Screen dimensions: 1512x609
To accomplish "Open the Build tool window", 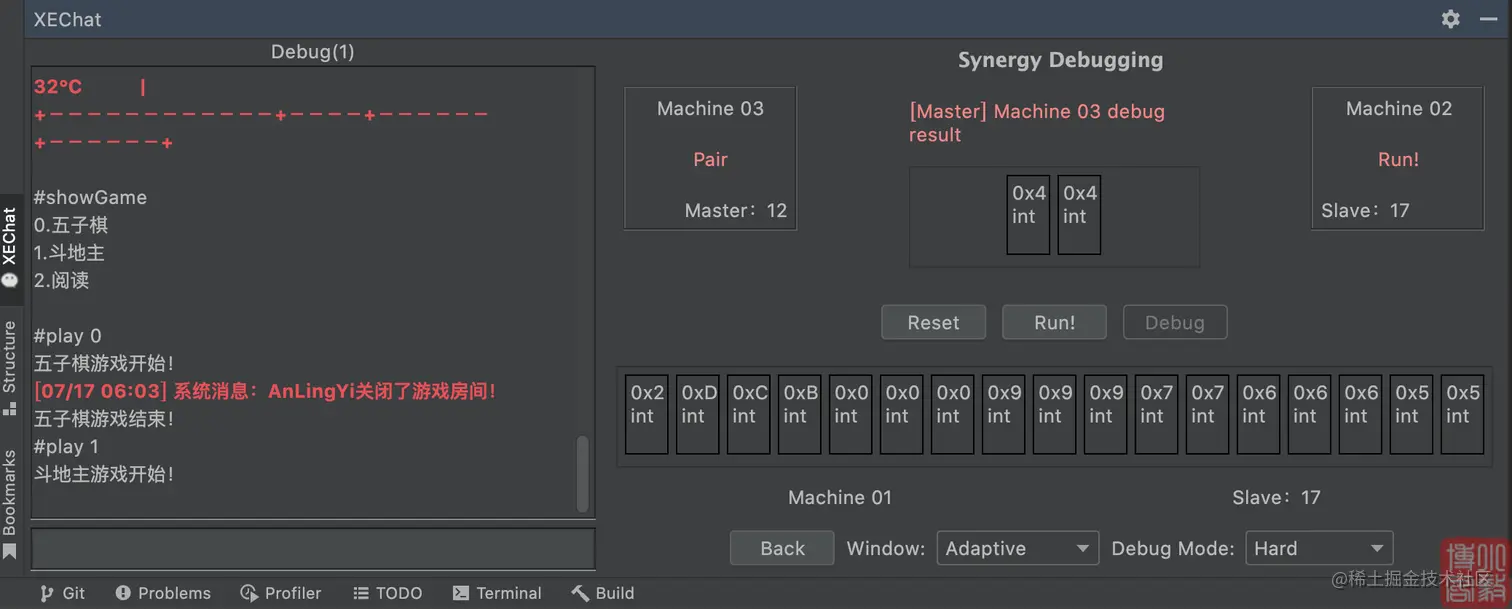I will 603,593.
